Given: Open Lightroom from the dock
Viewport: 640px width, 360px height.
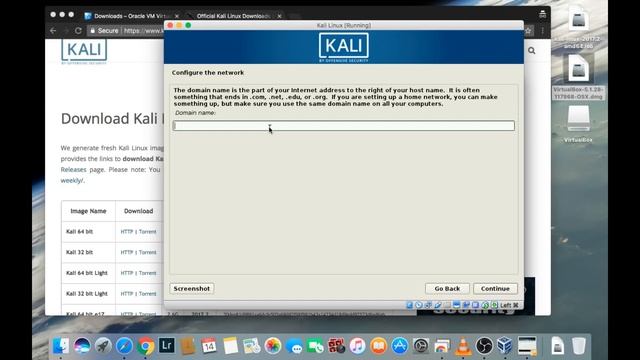Looking at the screenshot, I should 167,345.
